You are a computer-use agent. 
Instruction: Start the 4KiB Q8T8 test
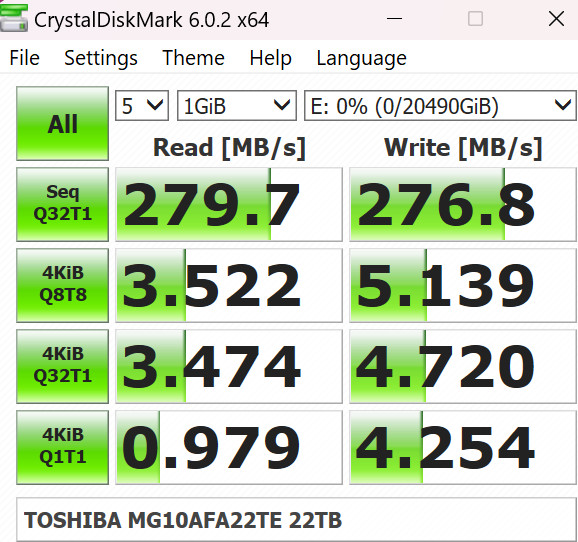point(62,285)
